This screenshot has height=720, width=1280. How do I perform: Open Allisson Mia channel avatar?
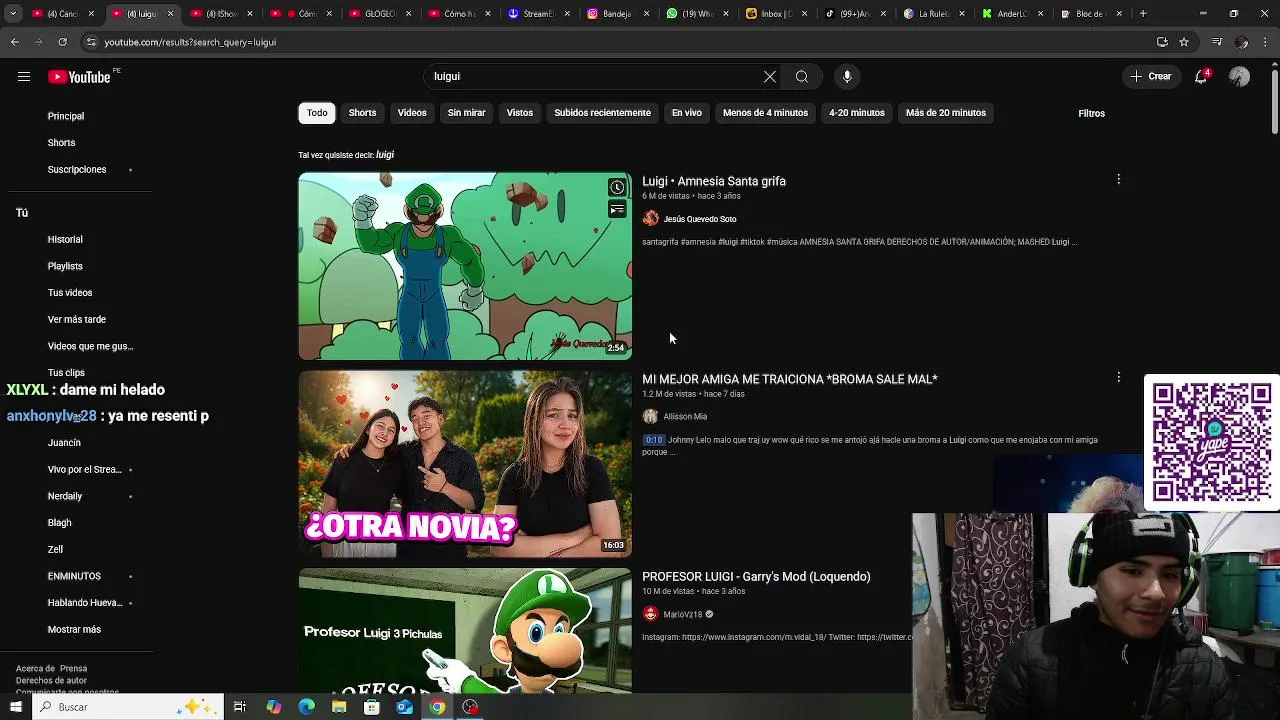pos(650,416)
